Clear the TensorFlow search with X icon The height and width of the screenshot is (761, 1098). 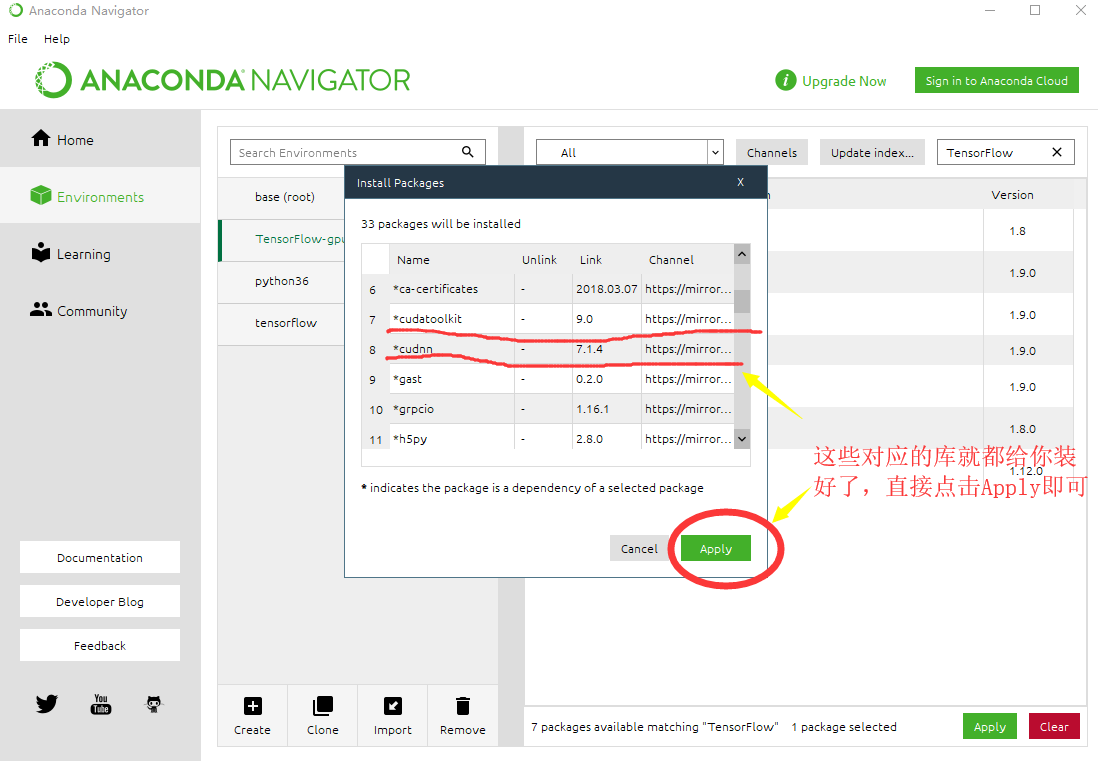(x=1057, y=152)
